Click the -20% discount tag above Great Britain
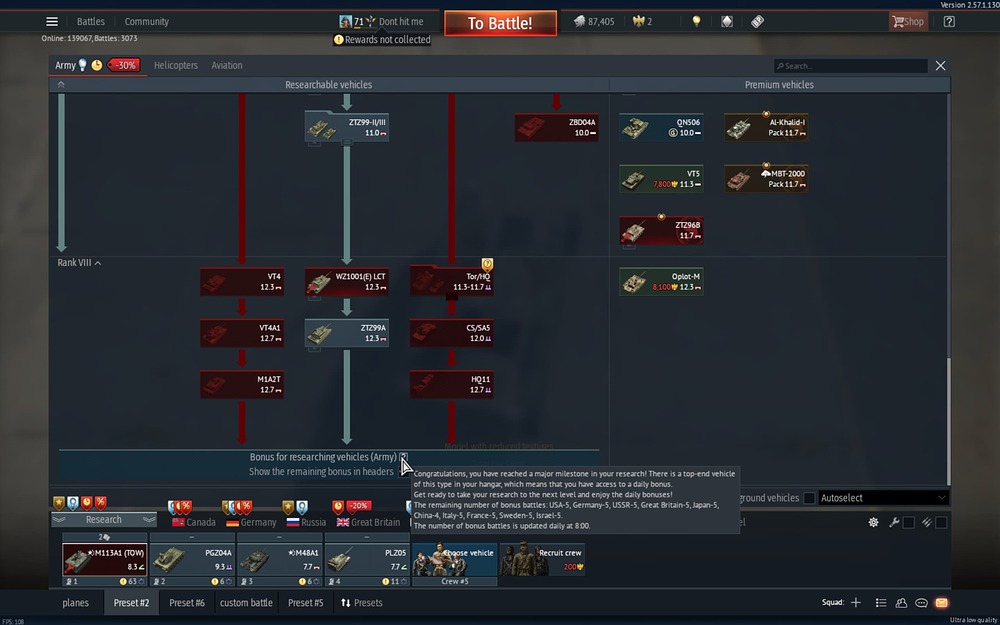 358,506
